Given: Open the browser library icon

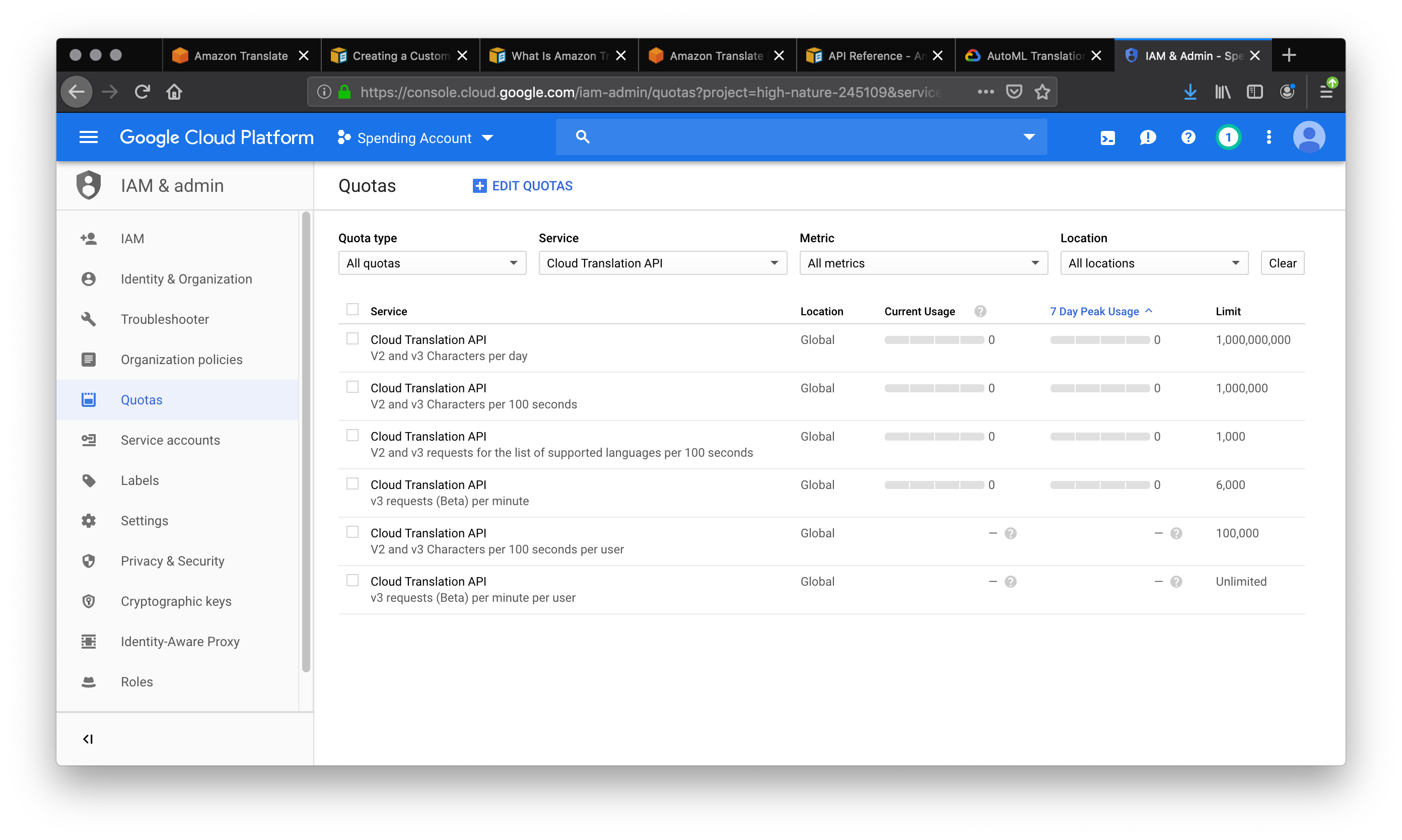Looking at the screenshot, I should [x=1222, y=92].
